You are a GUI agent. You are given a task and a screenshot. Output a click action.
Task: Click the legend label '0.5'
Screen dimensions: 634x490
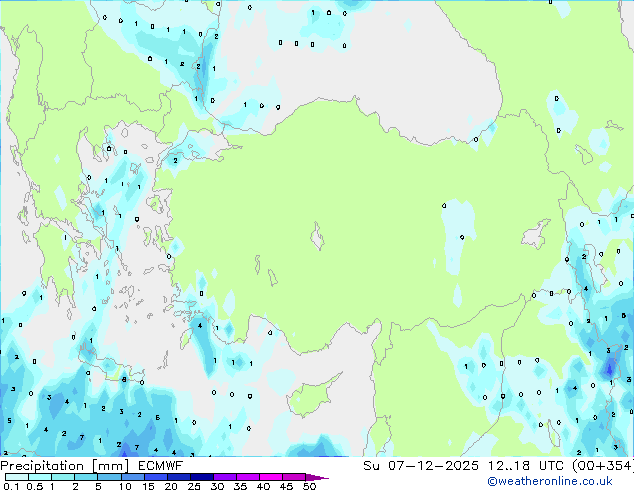[x=35, y=486]
